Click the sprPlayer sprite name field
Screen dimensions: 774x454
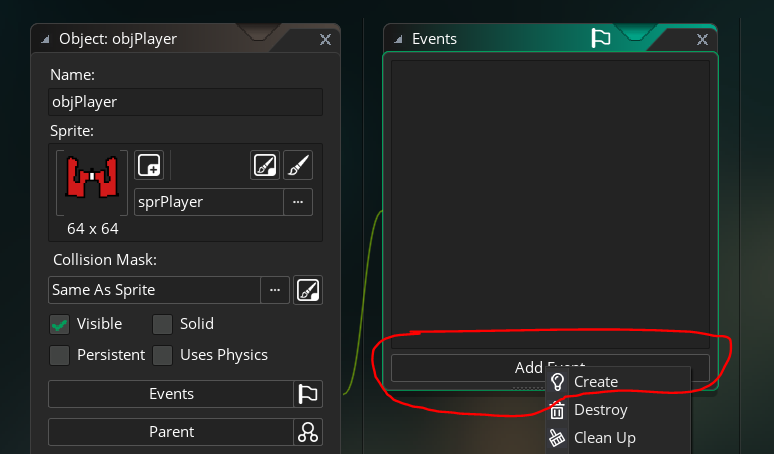pyautogui.click(x=209, y=202)
